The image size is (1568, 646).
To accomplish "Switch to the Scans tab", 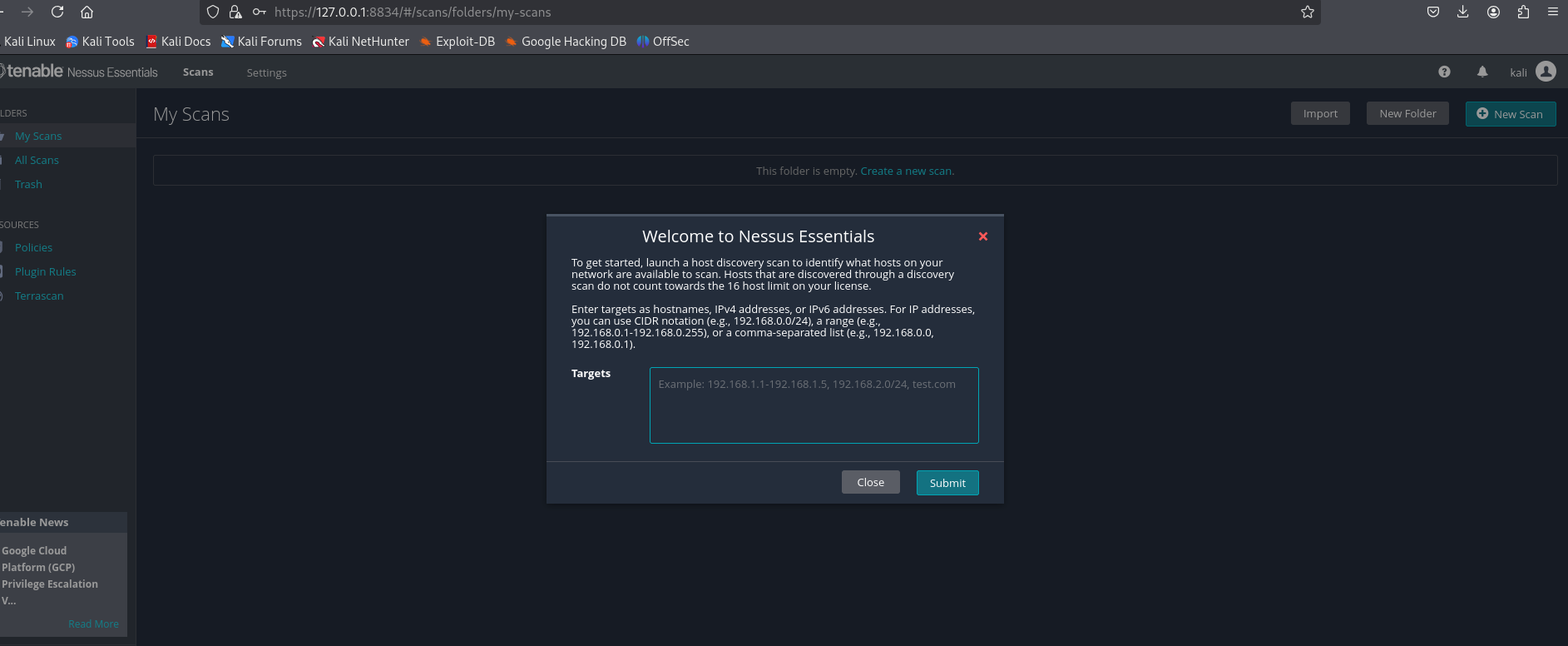I will [x=198, y=72].
